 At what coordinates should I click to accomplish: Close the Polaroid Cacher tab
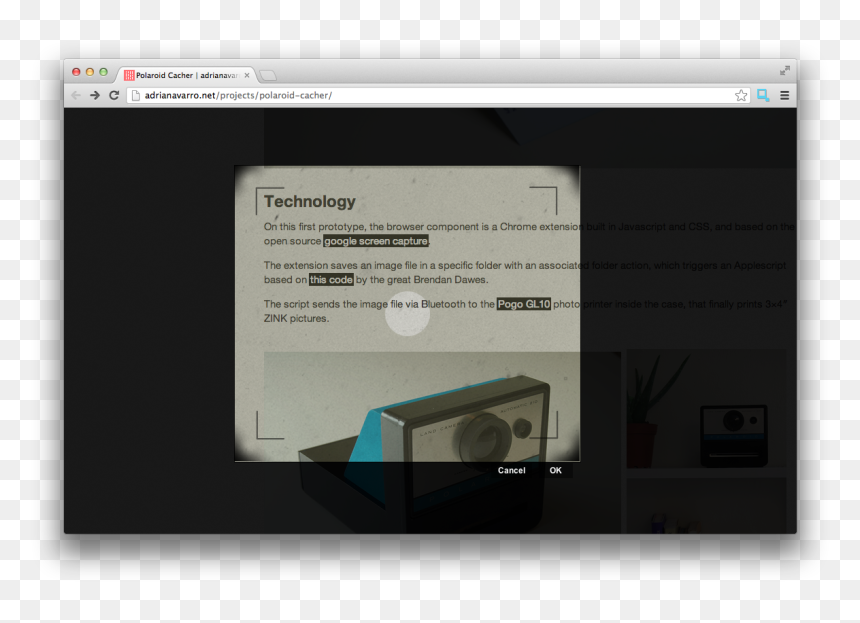(x=247, y=75)
